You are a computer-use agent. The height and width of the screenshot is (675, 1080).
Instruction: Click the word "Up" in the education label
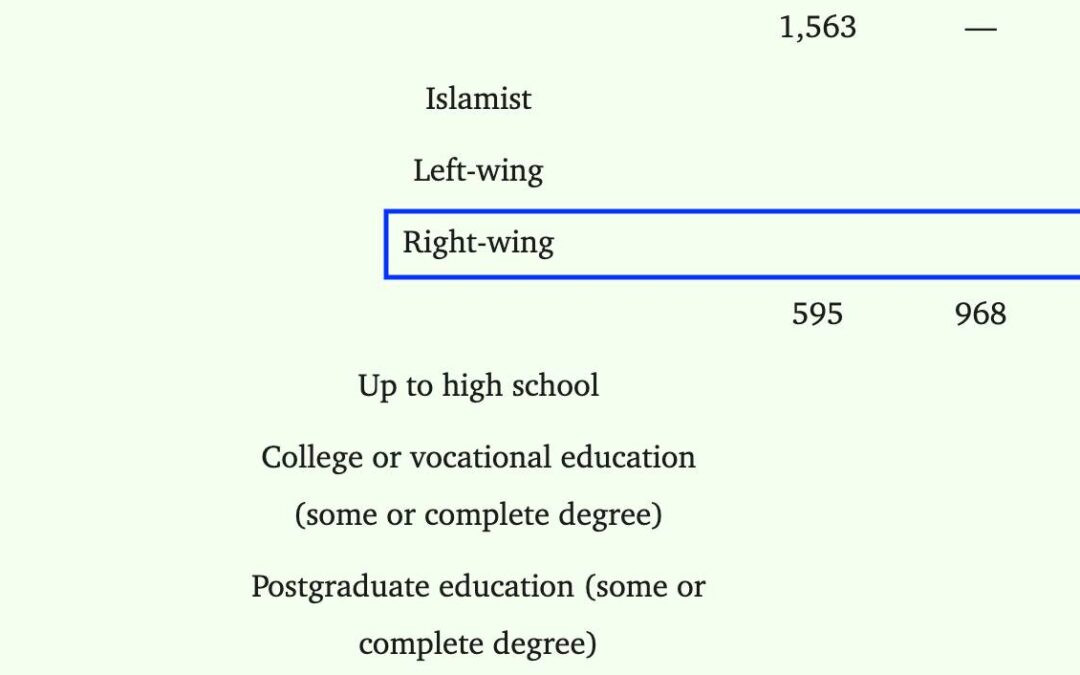click(x=378, y=387)
